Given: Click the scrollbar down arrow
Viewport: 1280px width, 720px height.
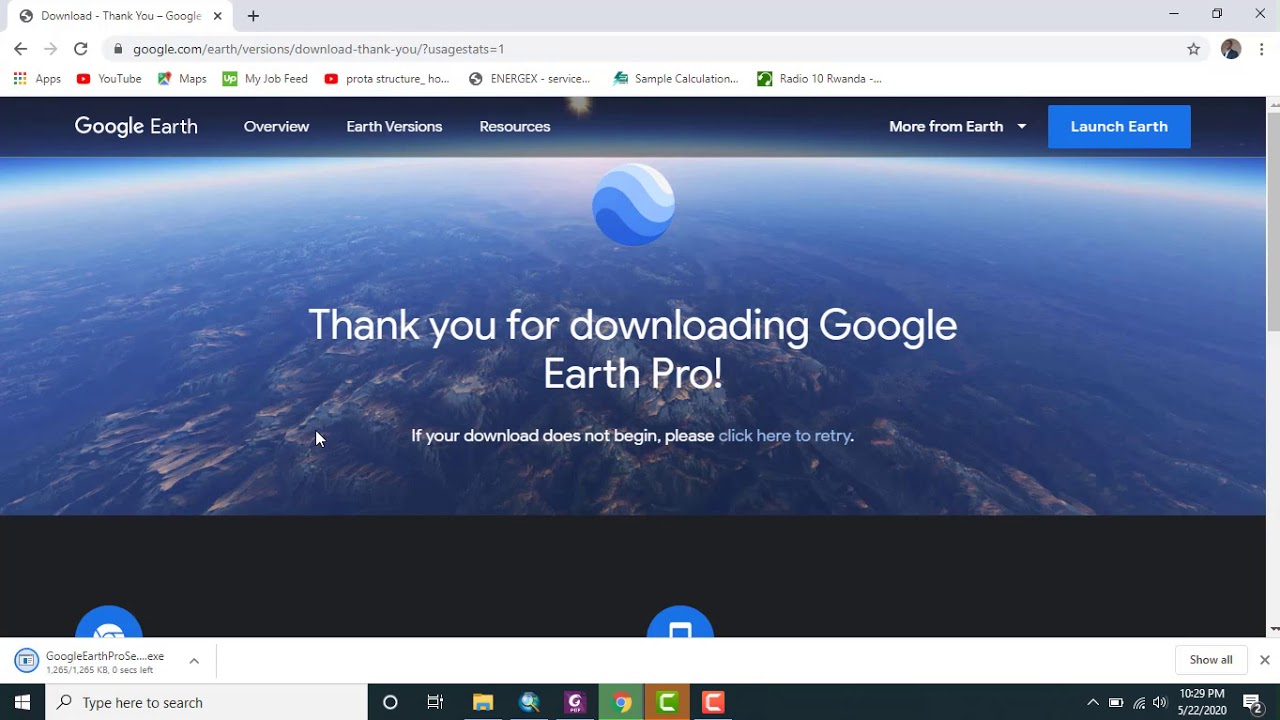Looking at the screenshot, I should click(1273, 630).
